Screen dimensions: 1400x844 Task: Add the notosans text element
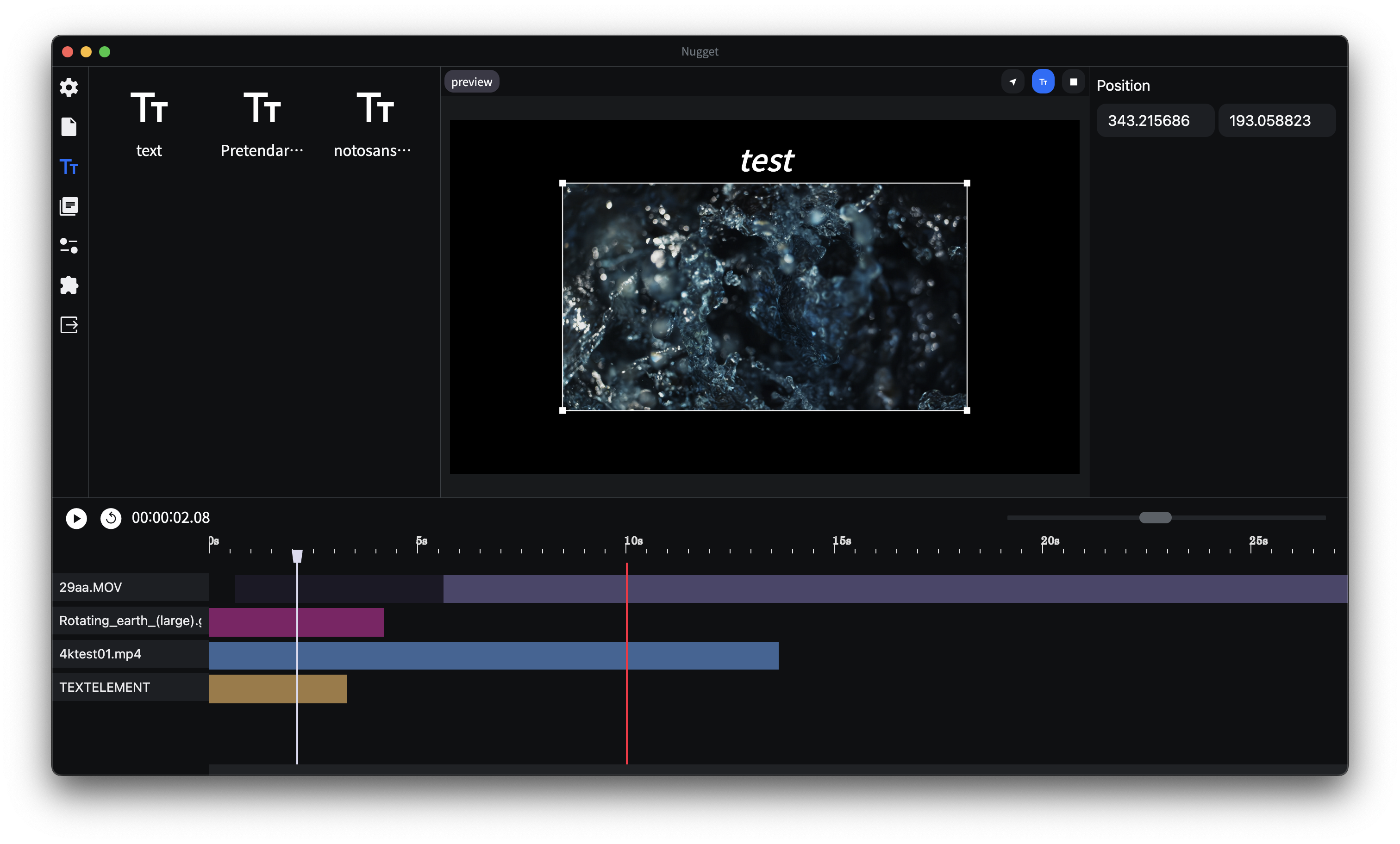point(373,124)
